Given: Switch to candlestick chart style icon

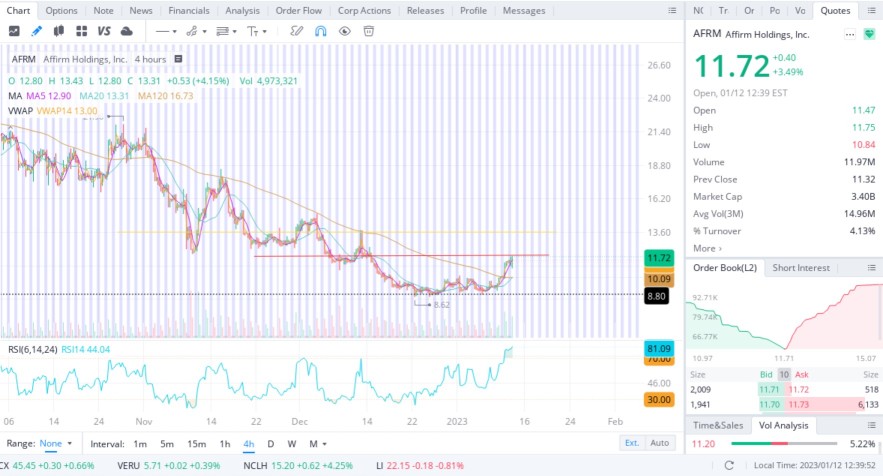Looking at the screenshot, I should click(59, 32).
